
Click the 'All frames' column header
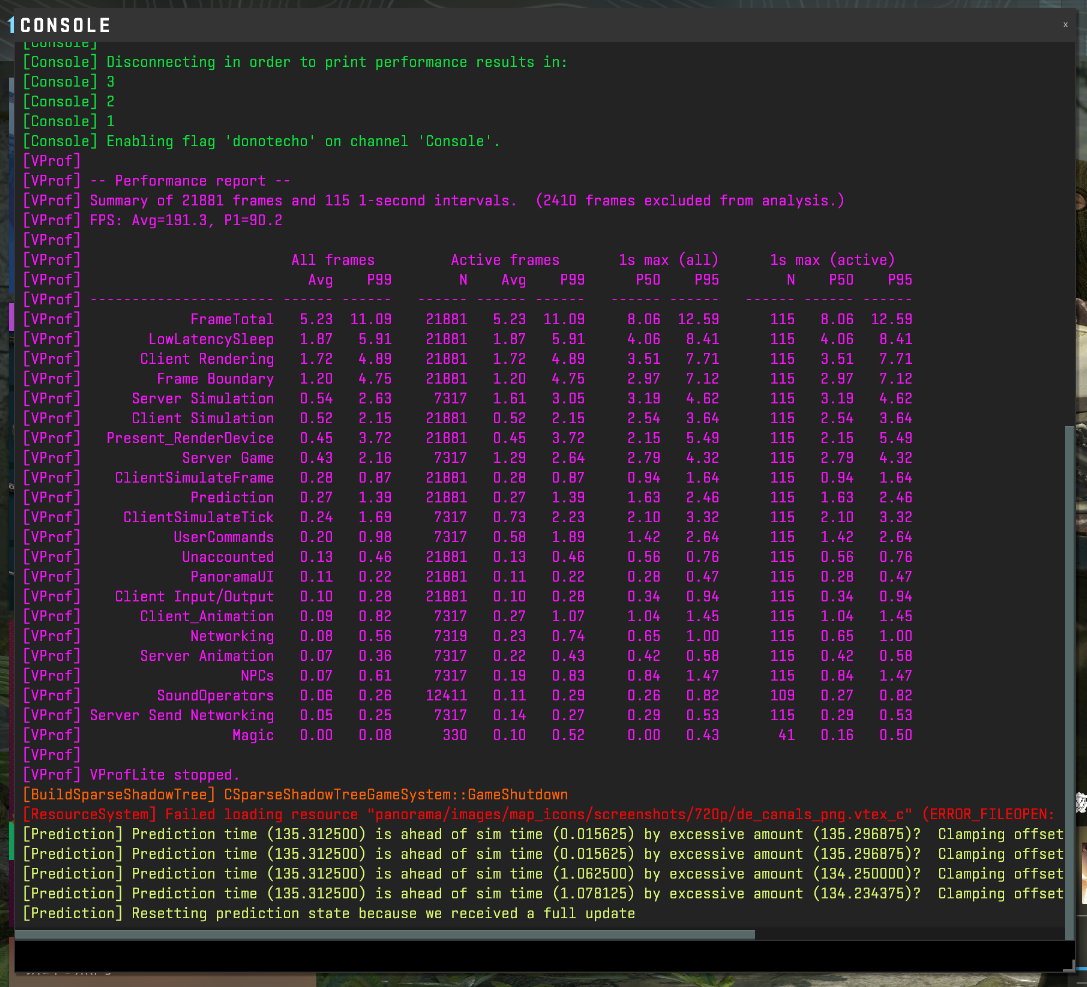[x=333, y=260]
